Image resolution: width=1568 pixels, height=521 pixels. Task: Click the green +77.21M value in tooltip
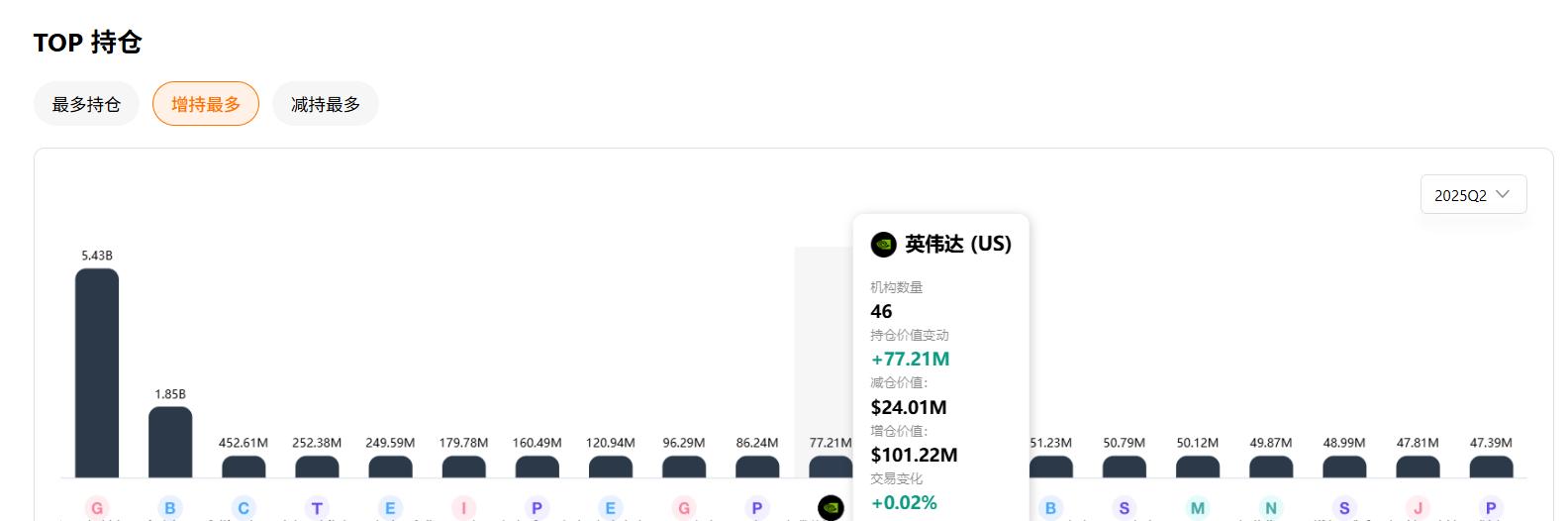point(910,359)
